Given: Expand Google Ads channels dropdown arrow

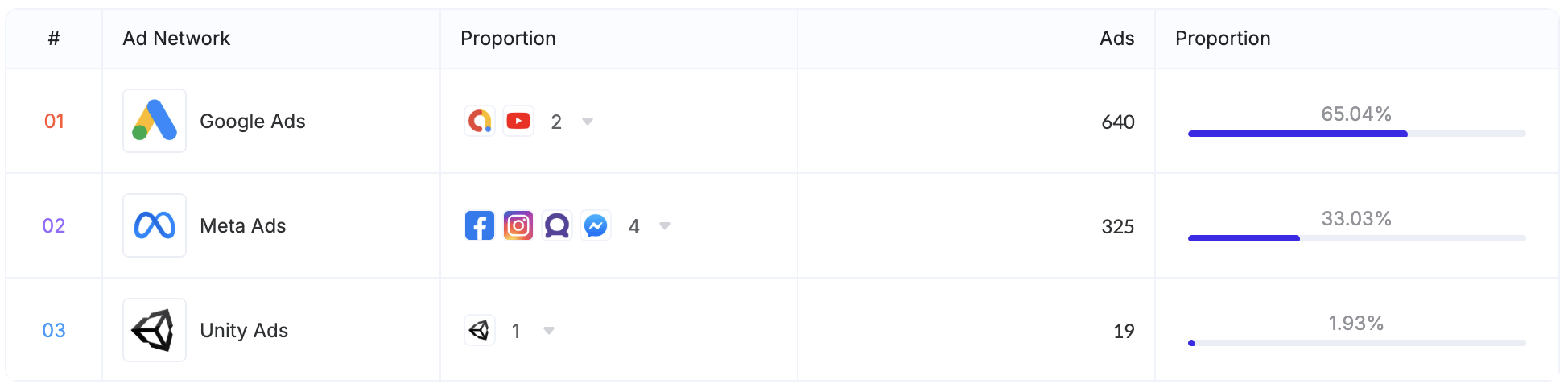Looking at the screenshot, I should point(588,122).
